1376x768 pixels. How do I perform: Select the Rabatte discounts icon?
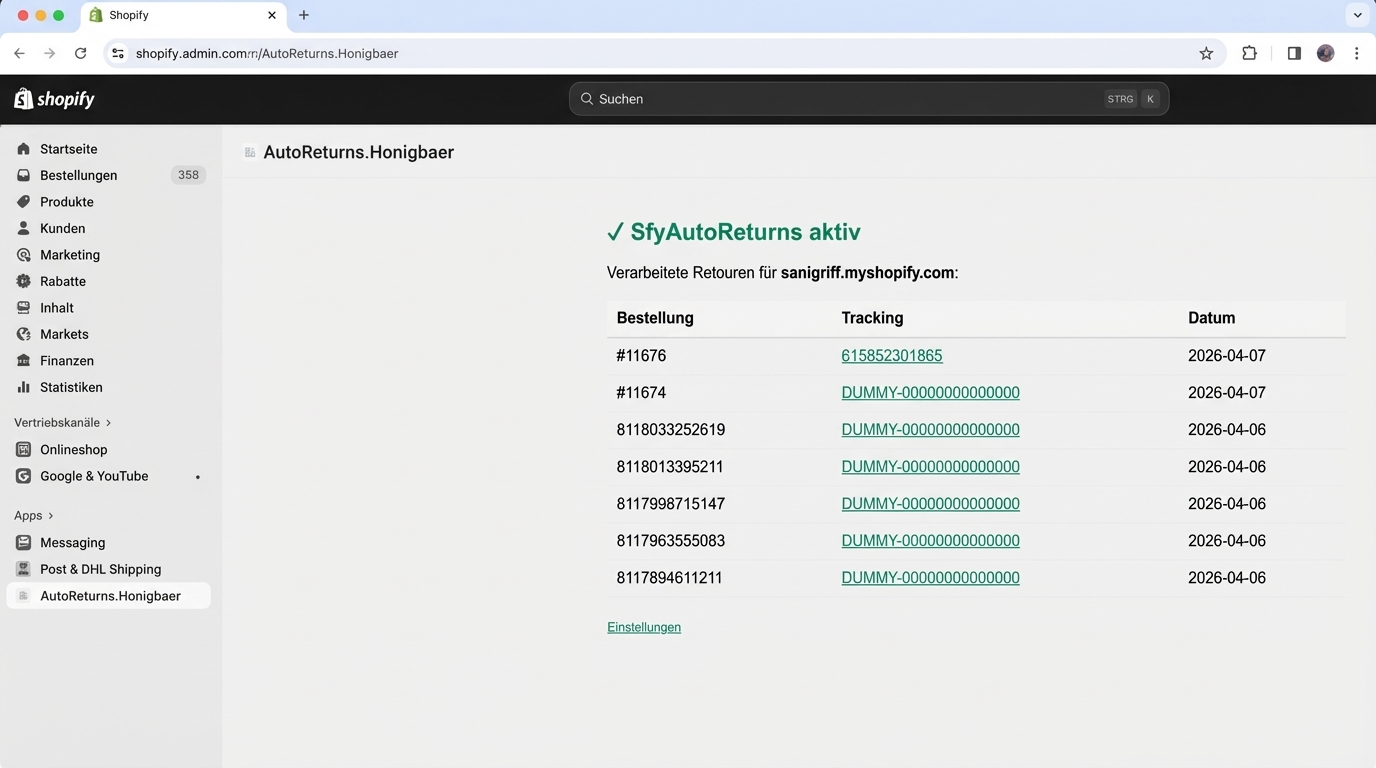23,281
